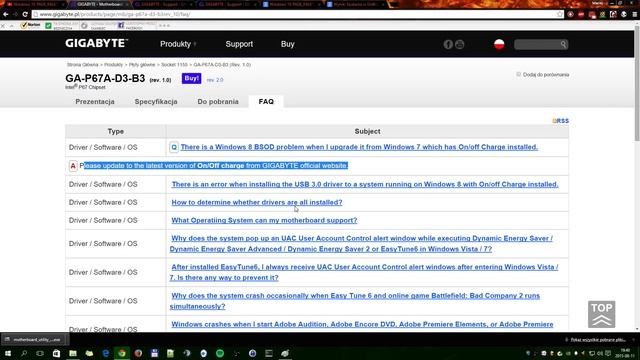Switch to the GIGABYTE - Motherboard browser tab
Viewport: 640px width, 360px height.
point(99,4)
